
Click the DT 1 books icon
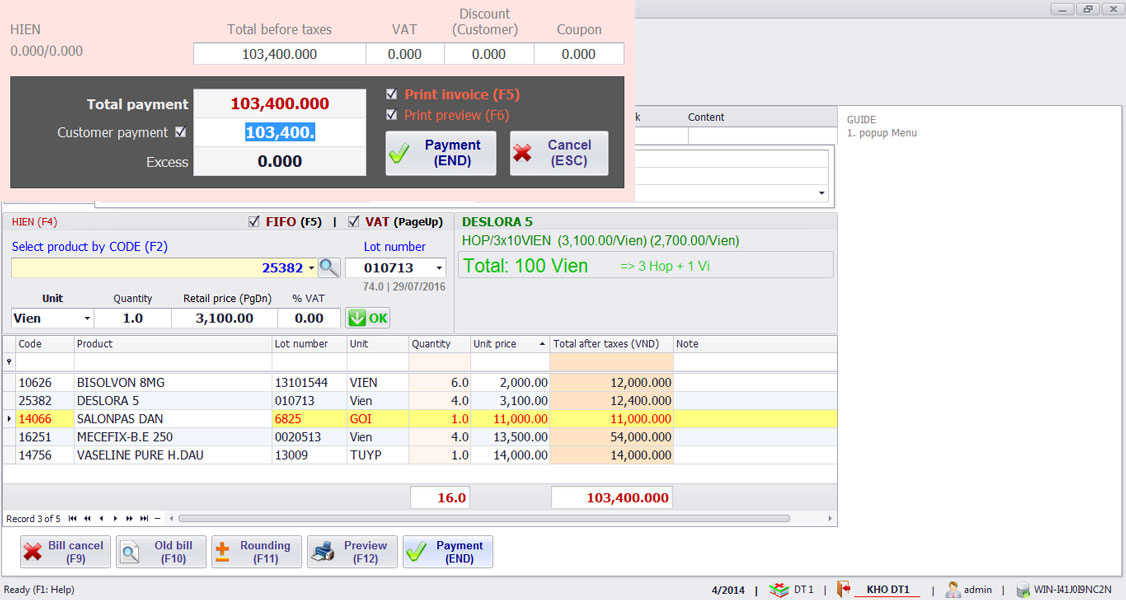point(779,590)
